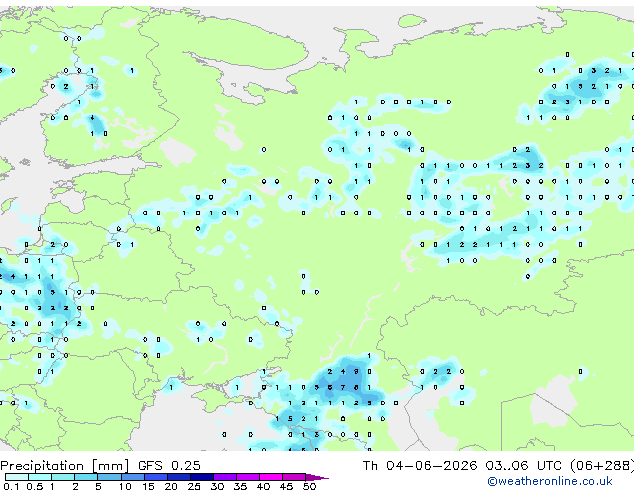This screenshot has height=490, width=634.
Task: Pick the 15–20 mm legend color swatch
Action: [x=156, y=477]
